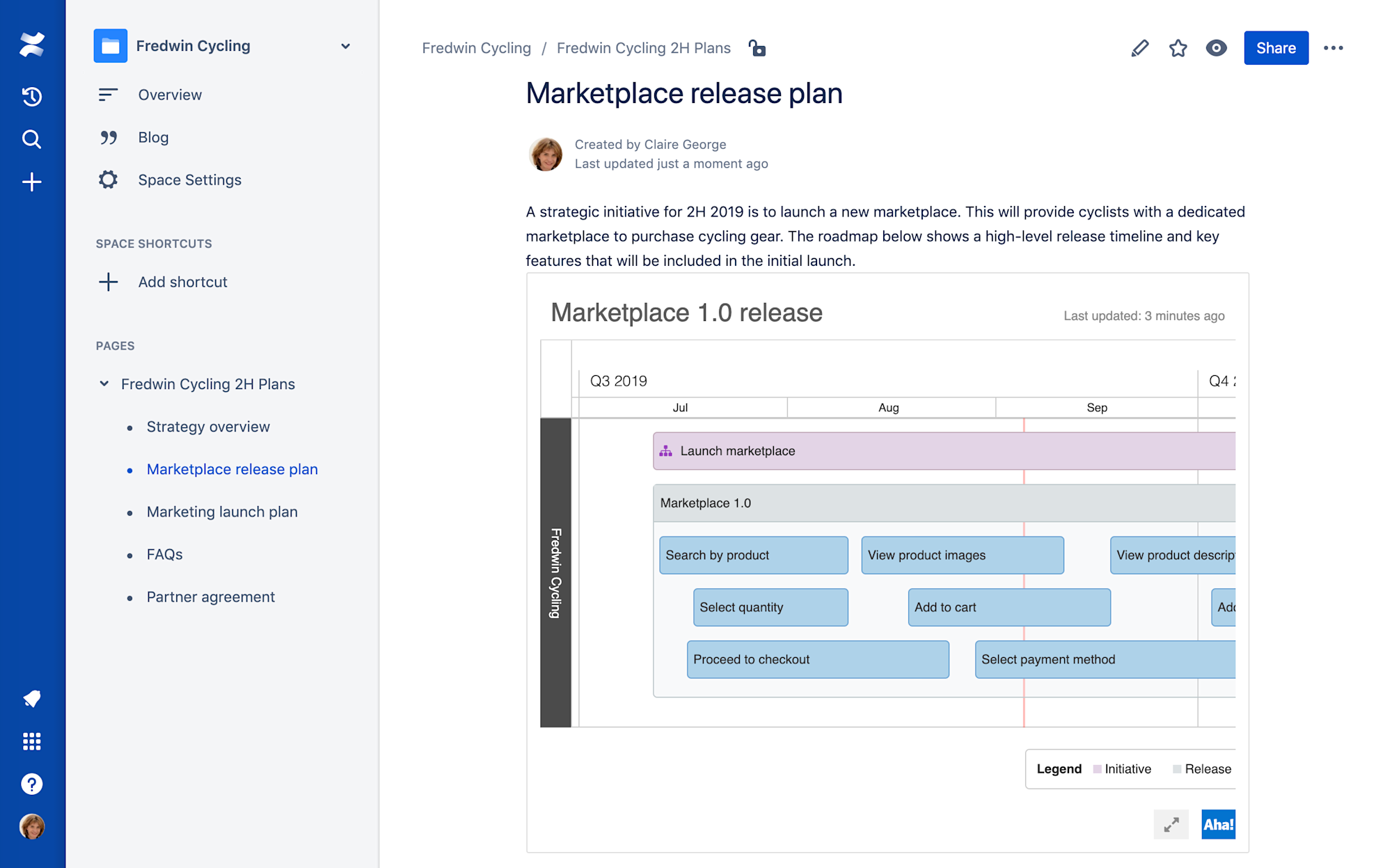Expand roadmap to full screen
This screenshot has width=1392, height=868.
(1171, 824)
